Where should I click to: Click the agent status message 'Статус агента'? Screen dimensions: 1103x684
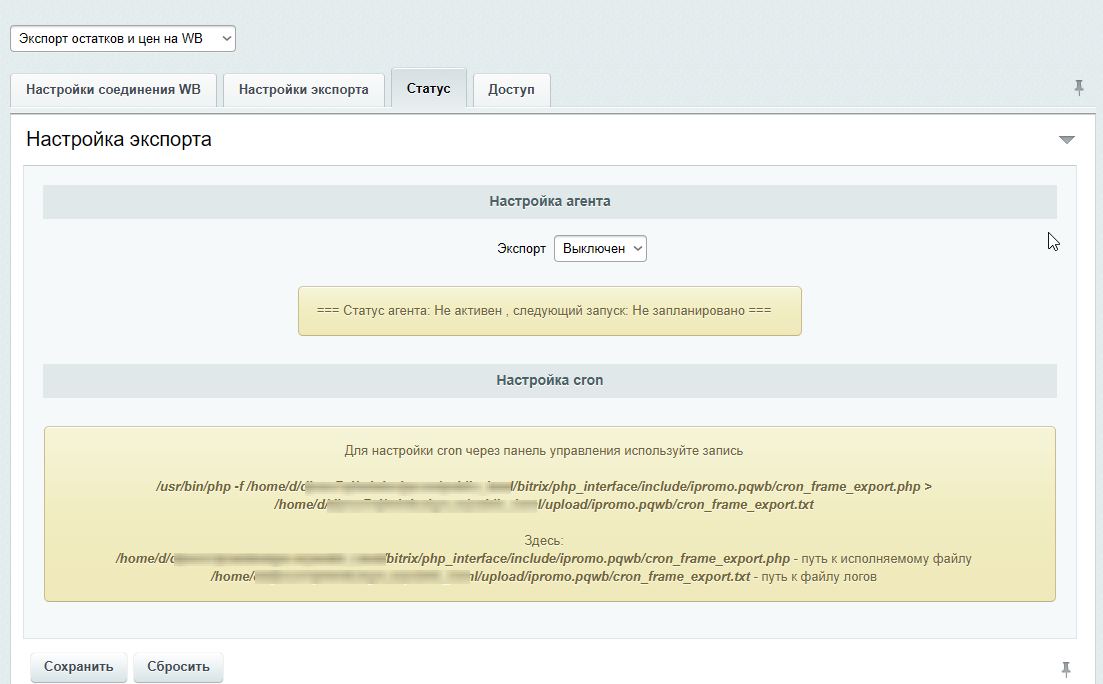pyautogui.click(x=549, y=311)
